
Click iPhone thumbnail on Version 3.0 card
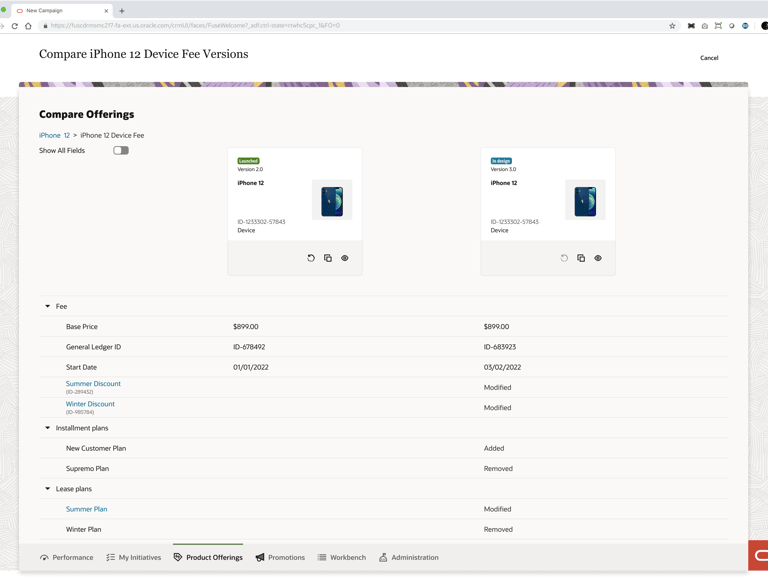[585, 200]
